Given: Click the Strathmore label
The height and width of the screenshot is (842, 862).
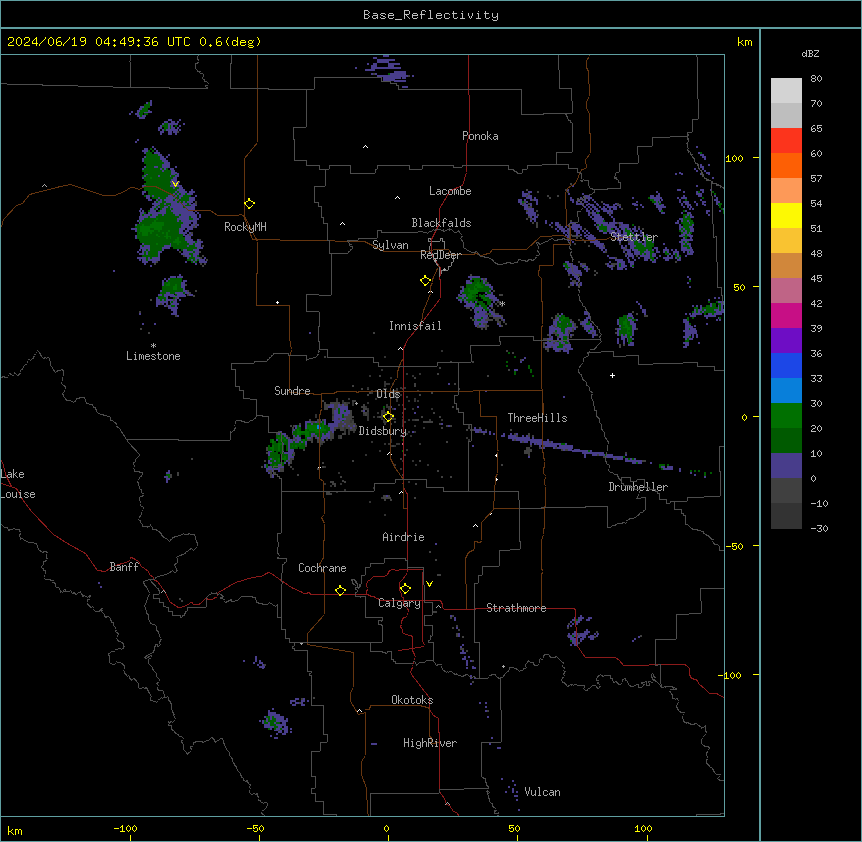Looking at the screenshot, I should pos(516,608).
